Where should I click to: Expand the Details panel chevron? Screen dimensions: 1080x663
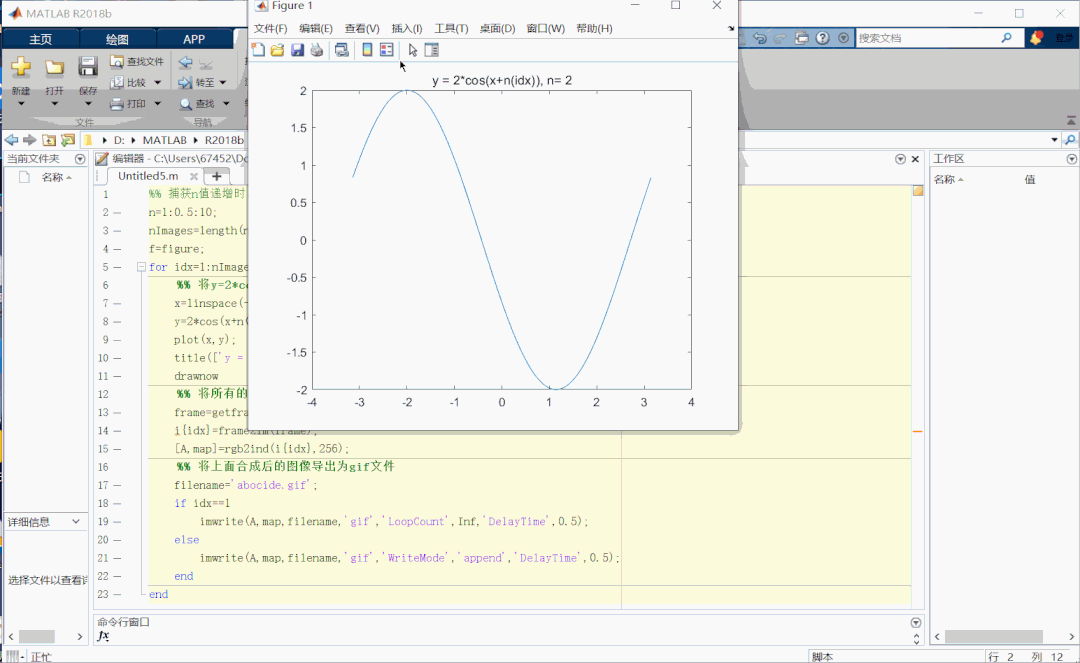(76, 522)
